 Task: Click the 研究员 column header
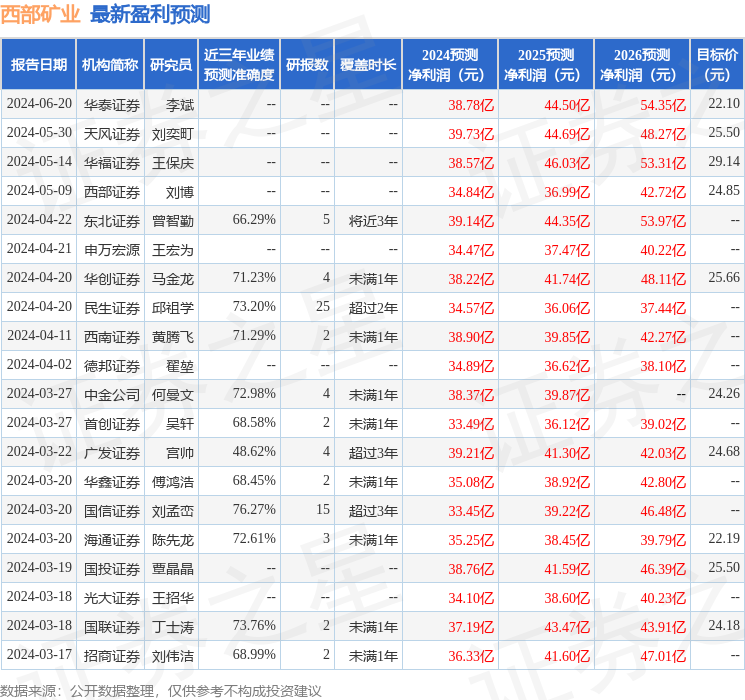[x=171, y=65]
